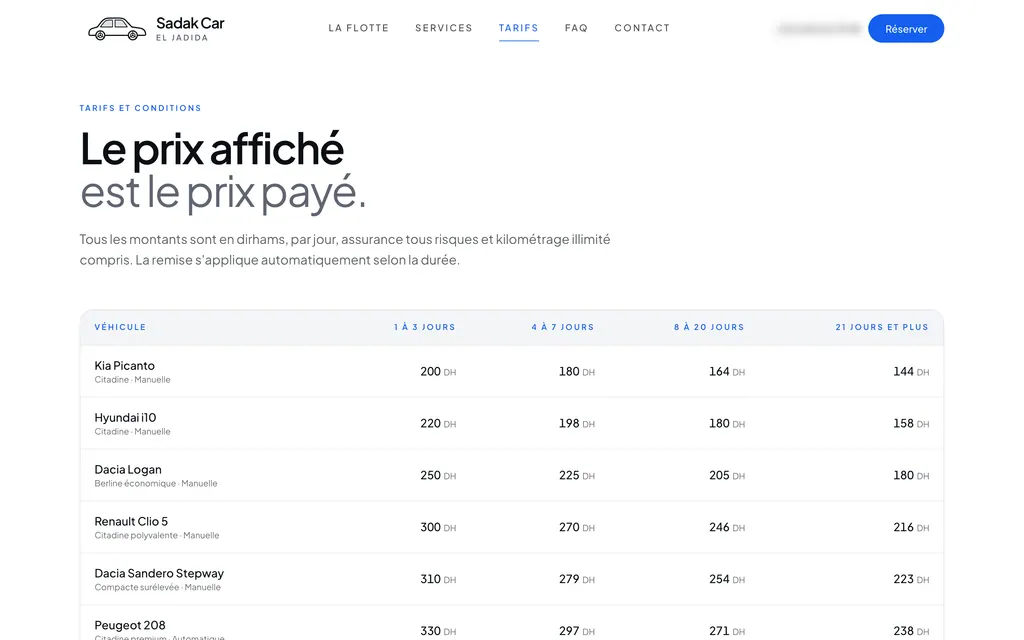Click Kia Picanto 180 DH price
Viewport: 1024px width, 640px height.
[577, 372]
